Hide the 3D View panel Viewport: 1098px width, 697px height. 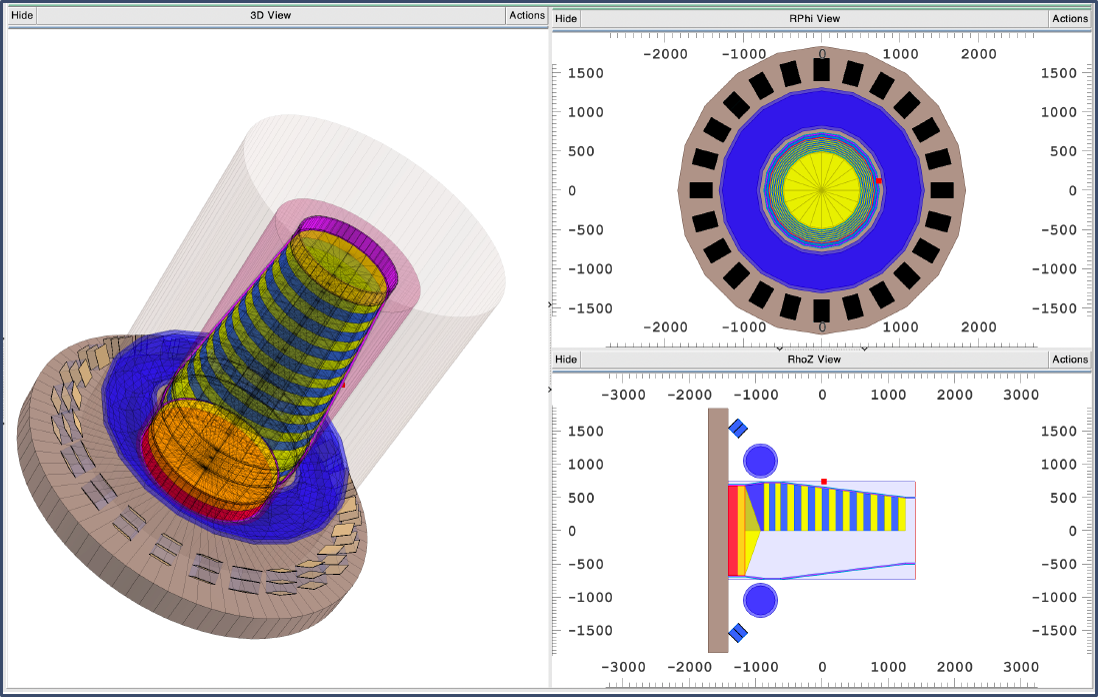(x=22, y=15)
